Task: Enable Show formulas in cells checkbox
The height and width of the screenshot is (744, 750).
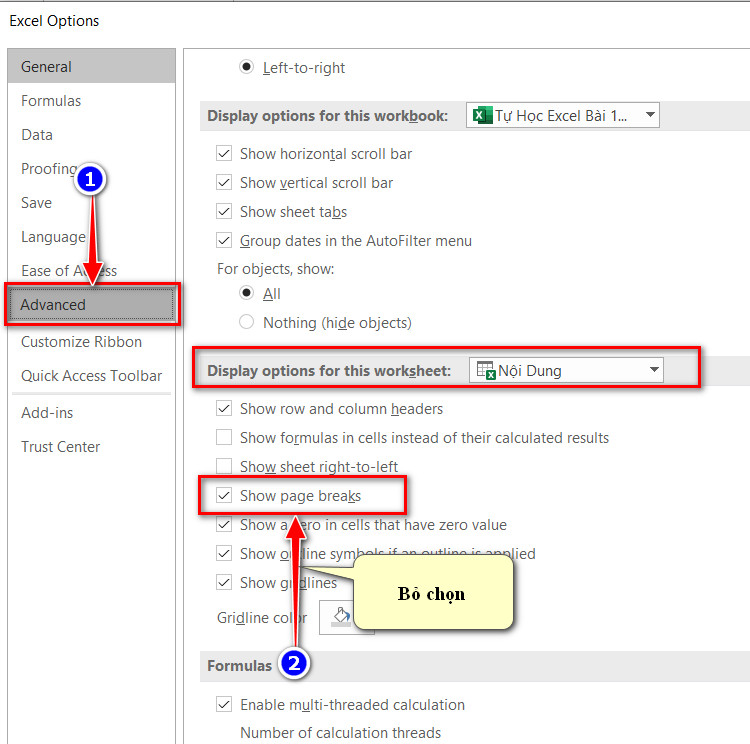Action: coord(224,437)
